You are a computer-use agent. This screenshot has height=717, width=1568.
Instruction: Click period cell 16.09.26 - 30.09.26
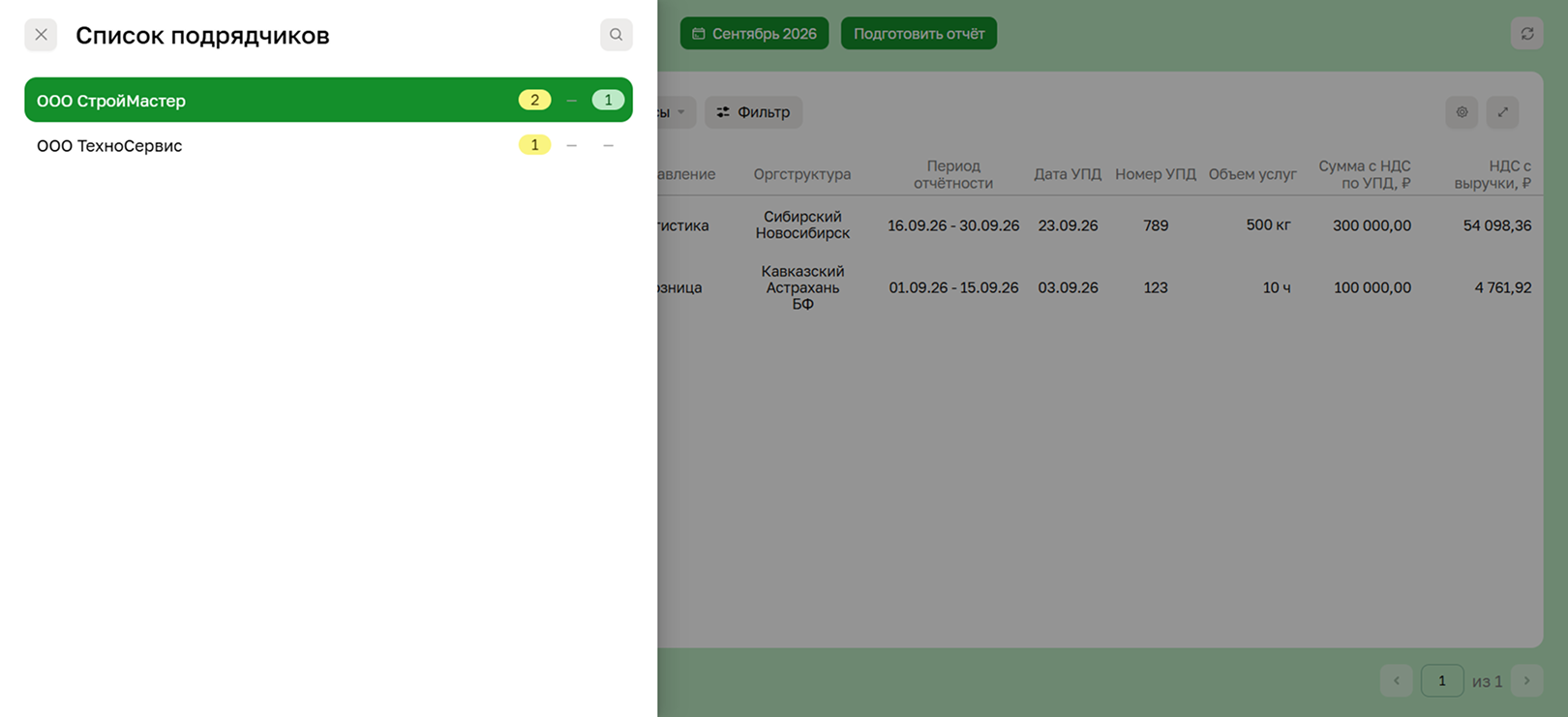click(x=953, y=225)
